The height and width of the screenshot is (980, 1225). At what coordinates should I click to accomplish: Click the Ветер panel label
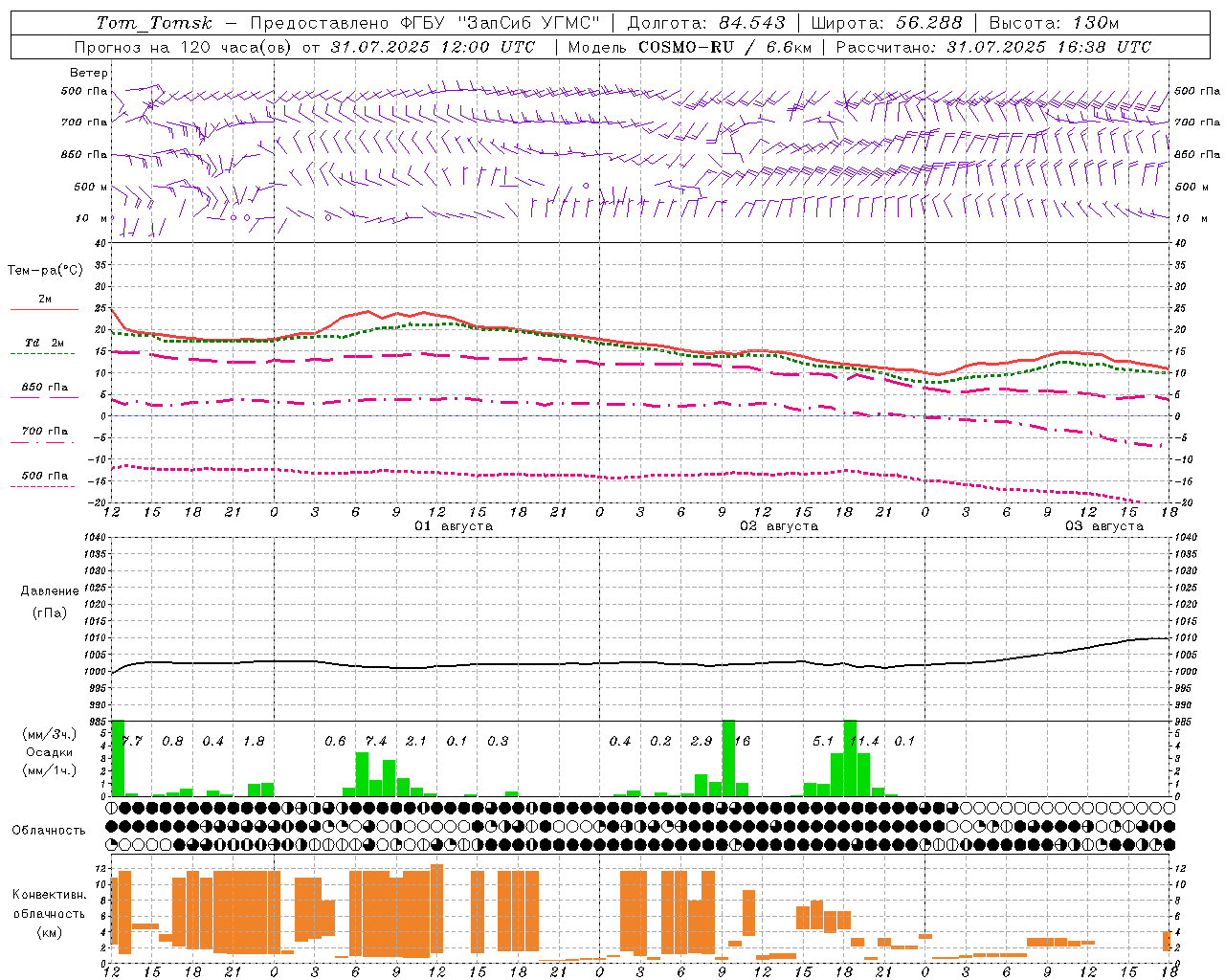(x=89, y=73)
